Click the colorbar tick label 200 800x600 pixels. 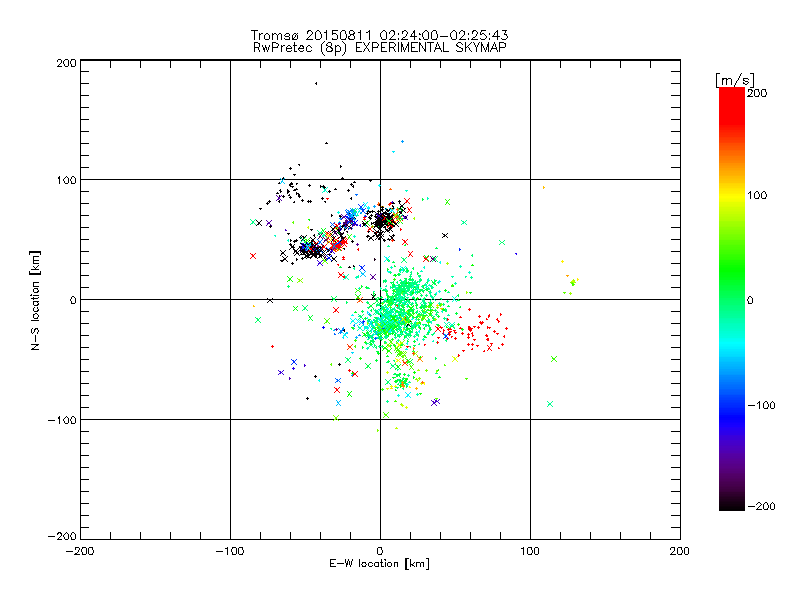757,93
